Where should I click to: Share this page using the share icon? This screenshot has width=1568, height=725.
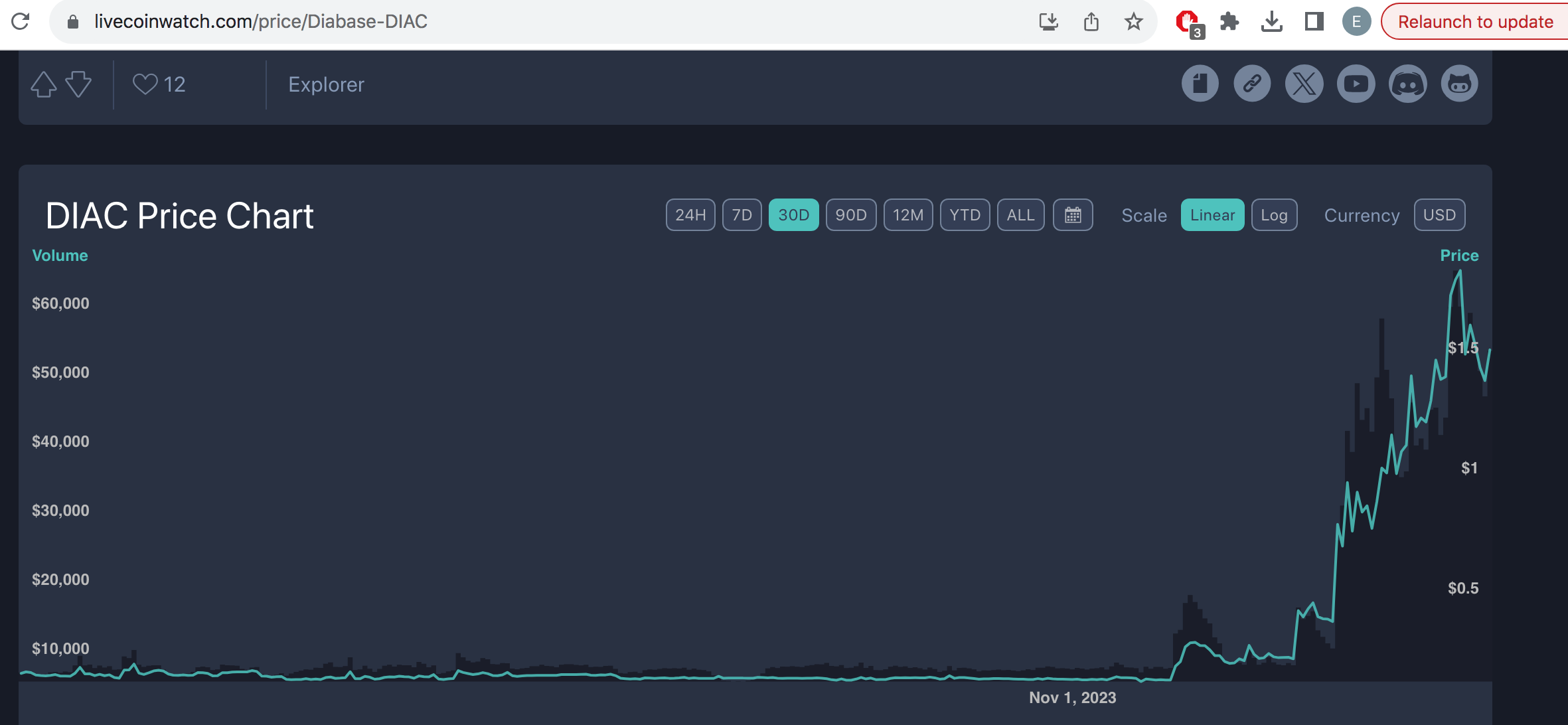[x=1091, y=22]
